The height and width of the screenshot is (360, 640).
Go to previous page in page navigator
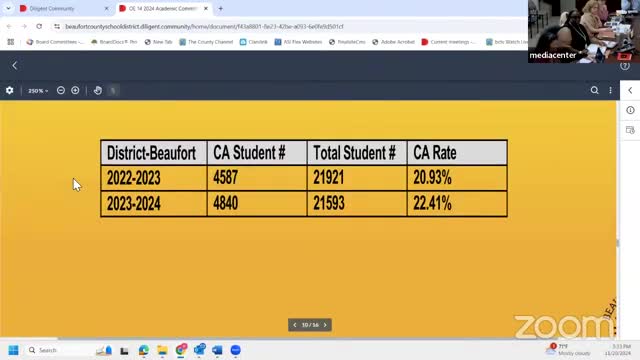pos(295,325)
